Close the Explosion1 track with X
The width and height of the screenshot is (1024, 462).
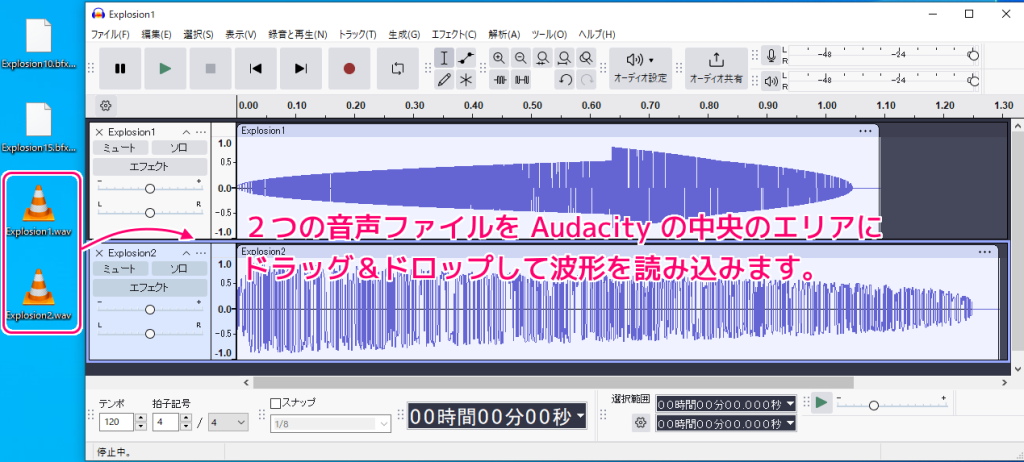99,132
